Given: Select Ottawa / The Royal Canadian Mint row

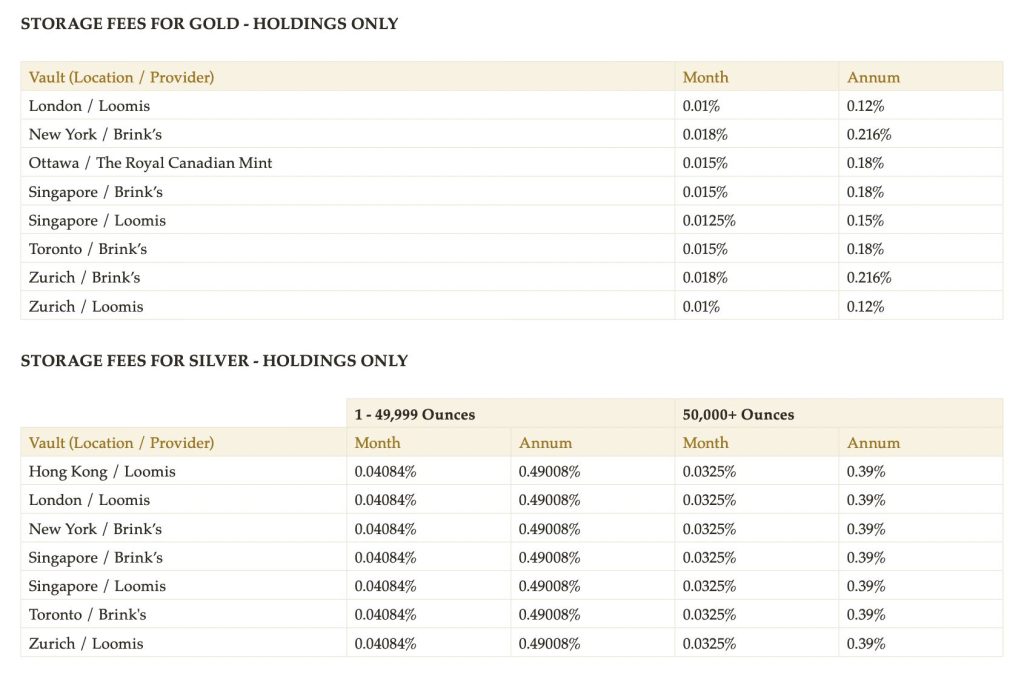Looking at the screenshot, I should [x=150, y=163].
